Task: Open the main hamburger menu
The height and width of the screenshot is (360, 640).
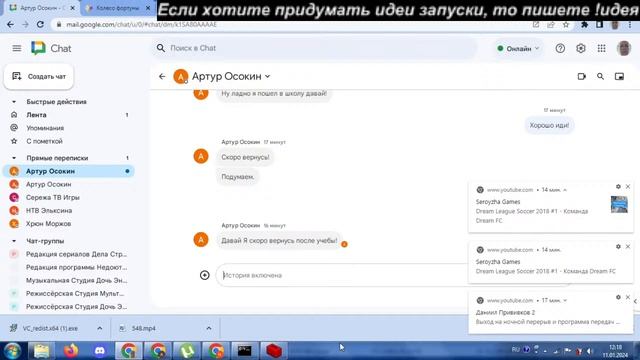Action: [x=17, y=48]
